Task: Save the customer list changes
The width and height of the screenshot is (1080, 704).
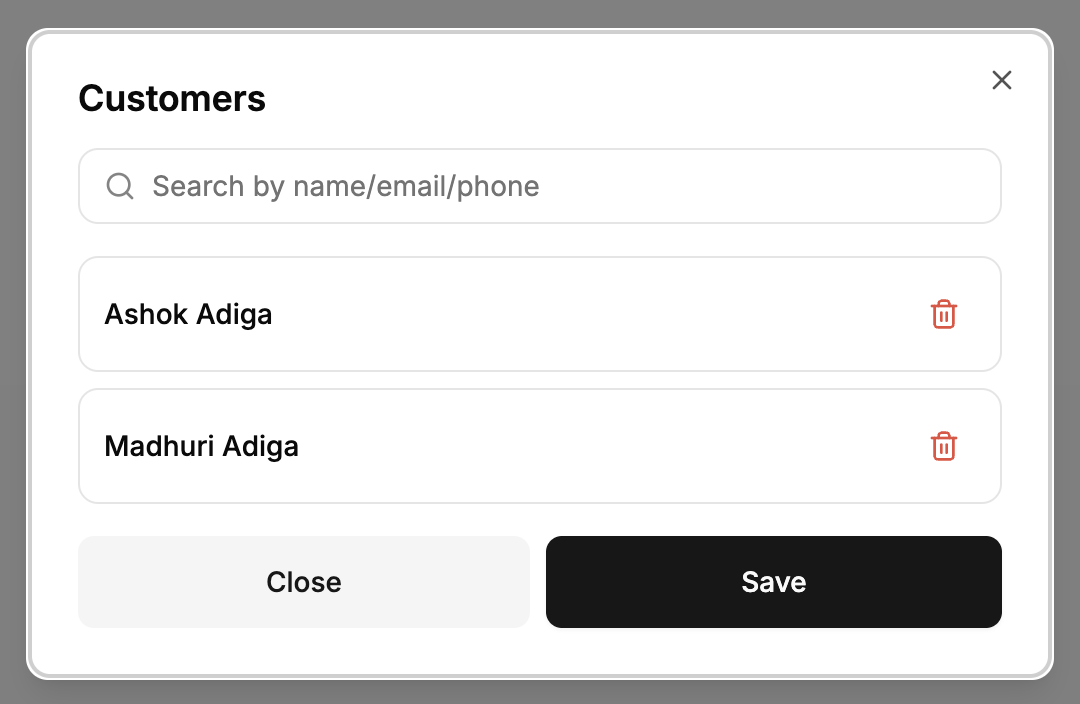Action: coord(773,582)
